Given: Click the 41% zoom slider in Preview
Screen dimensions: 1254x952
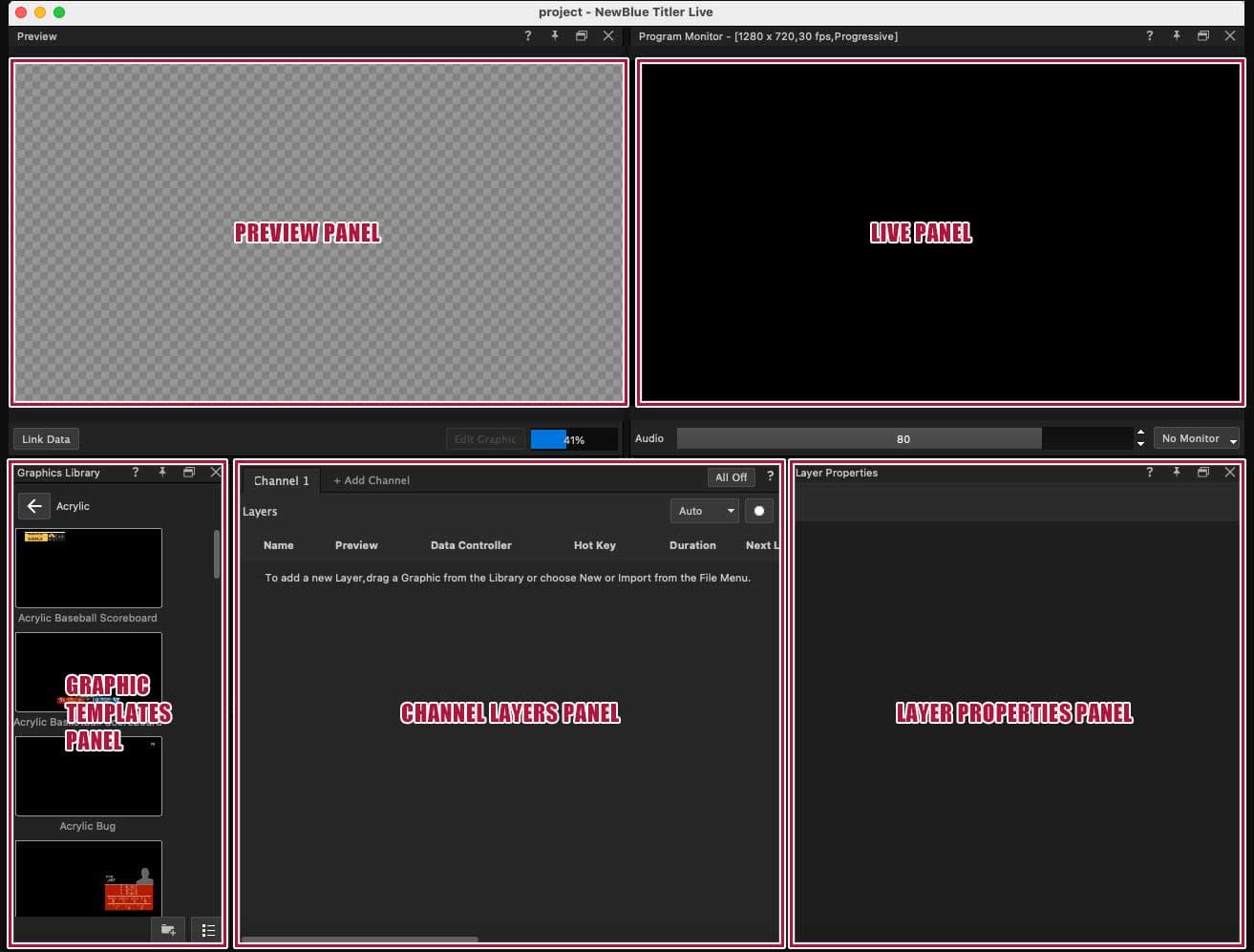Looking at the screenshot, I should pyautogui.click(x=574, y=439).
